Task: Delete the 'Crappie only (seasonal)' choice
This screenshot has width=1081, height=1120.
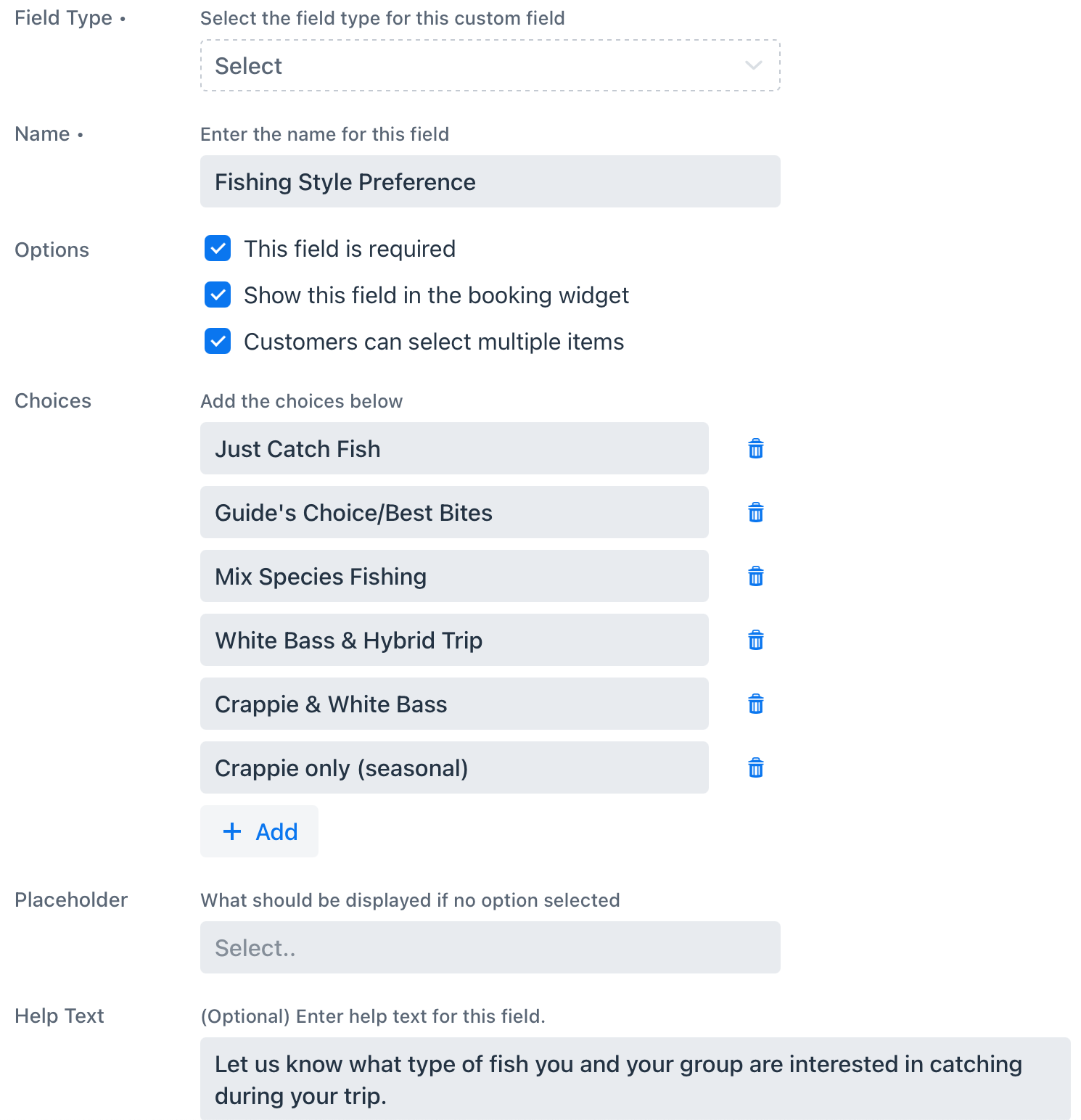Action: pos(755,768)
